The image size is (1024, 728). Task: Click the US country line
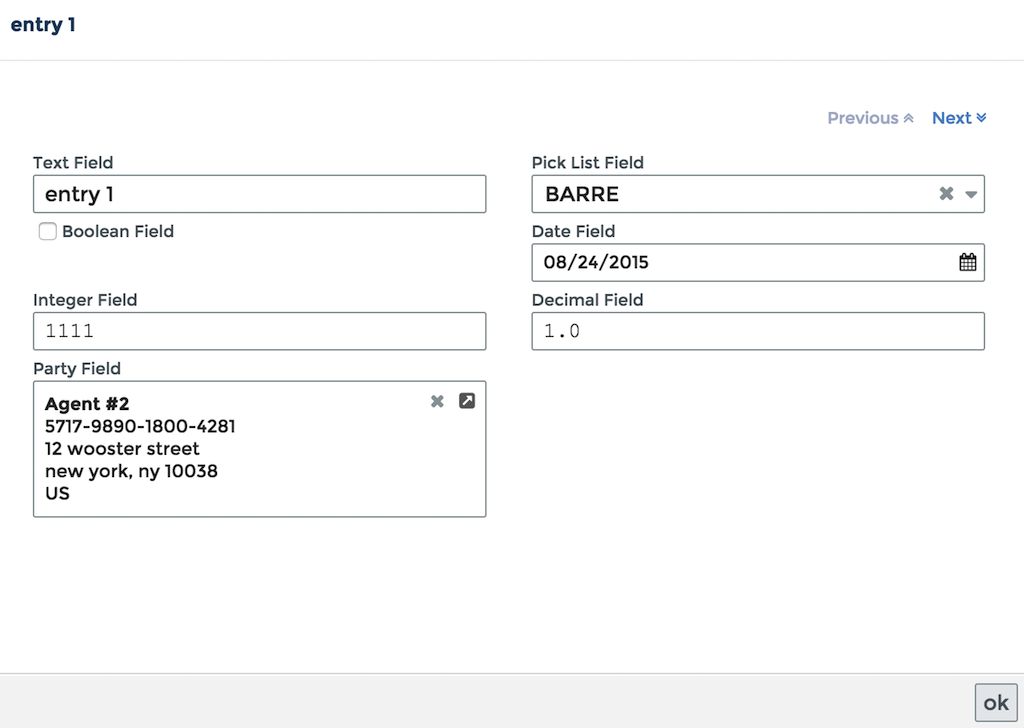coord(57,494)
